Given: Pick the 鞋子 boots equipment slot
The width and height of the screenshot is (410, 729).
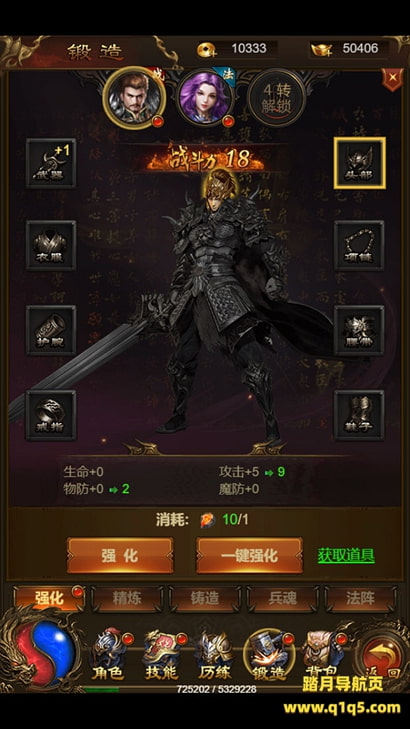Looking at the screenshot, I should pyautogui.click(x=359, y=415).
